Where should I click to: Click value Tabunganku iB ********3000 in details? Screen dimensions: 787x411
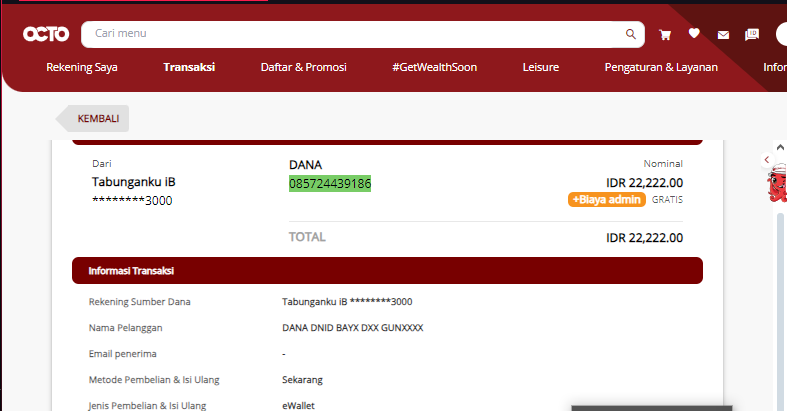347,302
